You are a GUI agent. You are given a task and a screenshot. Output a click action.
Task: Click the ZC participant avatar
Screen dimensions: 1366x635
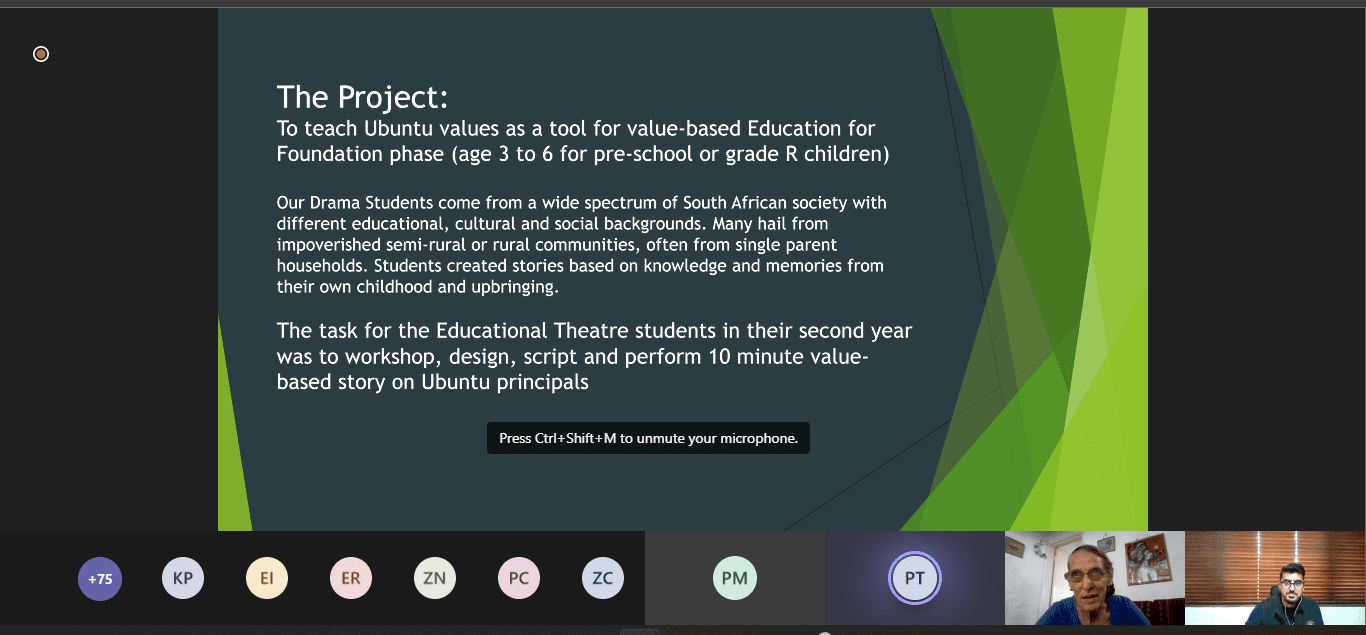[x=603, y=578]
